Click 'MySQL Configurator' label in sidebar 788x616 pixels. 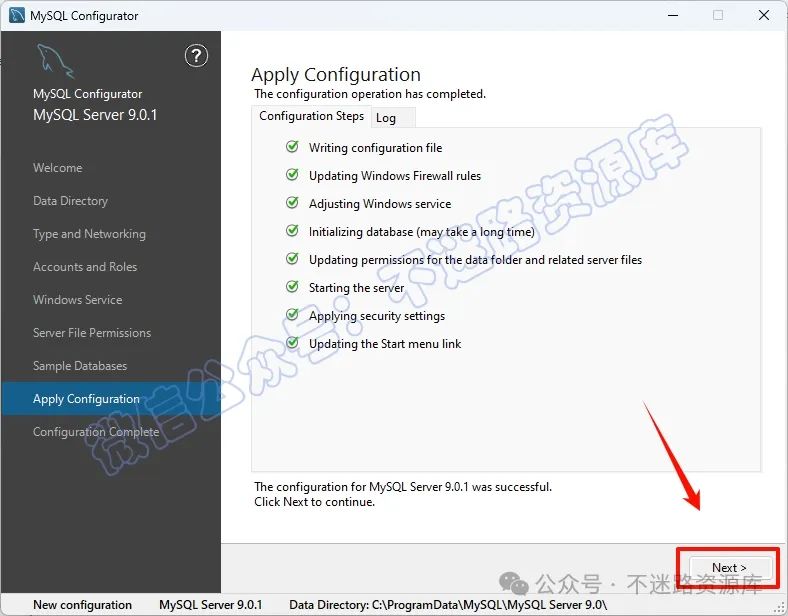(x=87, y=94)
